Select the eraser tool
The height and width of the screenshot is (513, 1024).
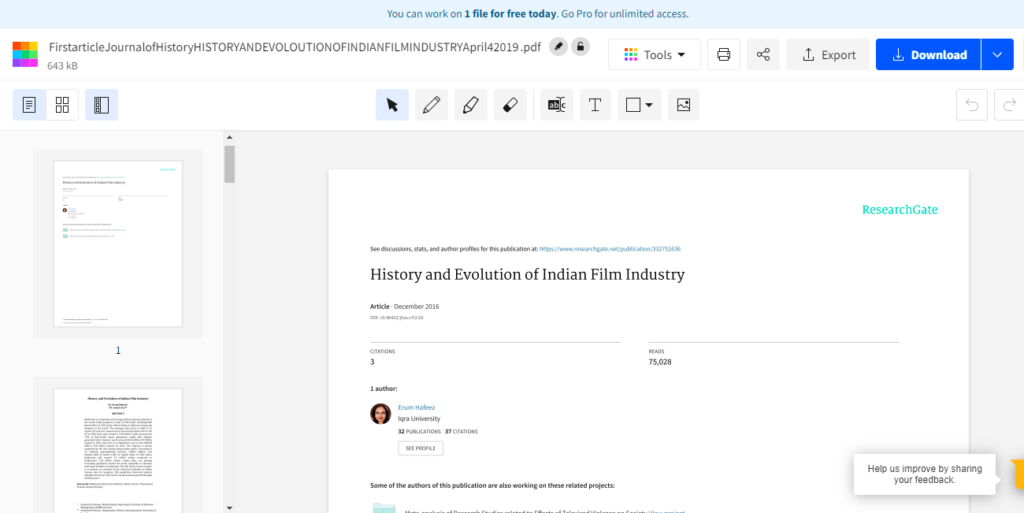(x=509, y=105)
